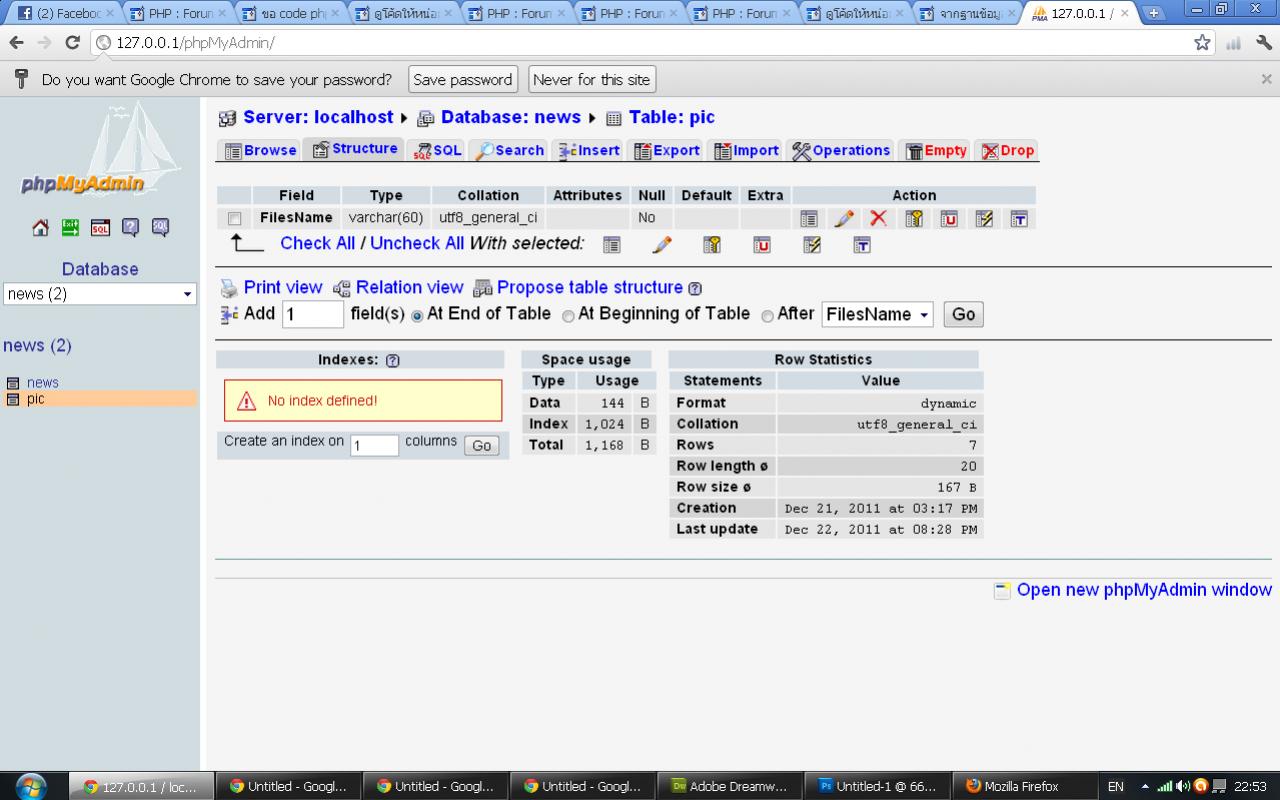The height and width of the screenshot is (800, 1280).
Task: Open the Query window icon in sidebar
Action: [x=100, y=227]
